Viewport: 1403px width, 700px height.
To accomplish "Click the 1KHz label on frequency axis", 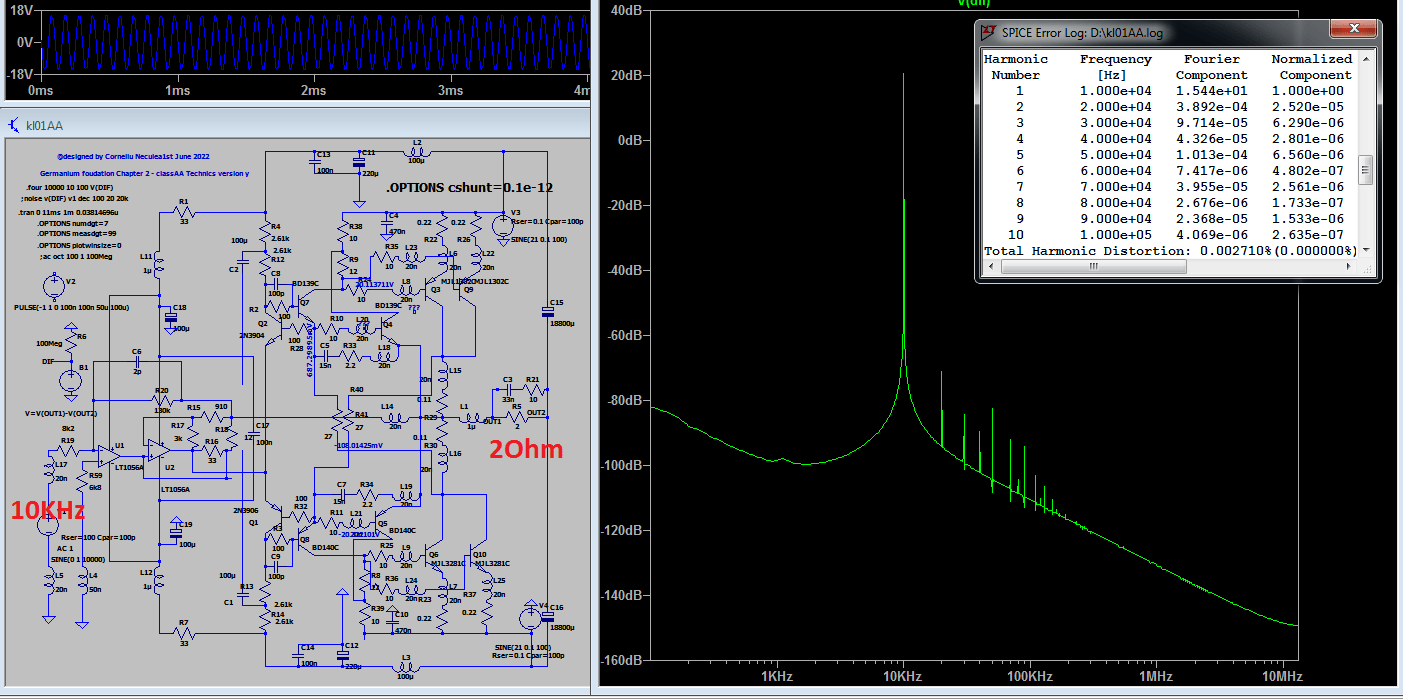I will click(x=776, y=677).
